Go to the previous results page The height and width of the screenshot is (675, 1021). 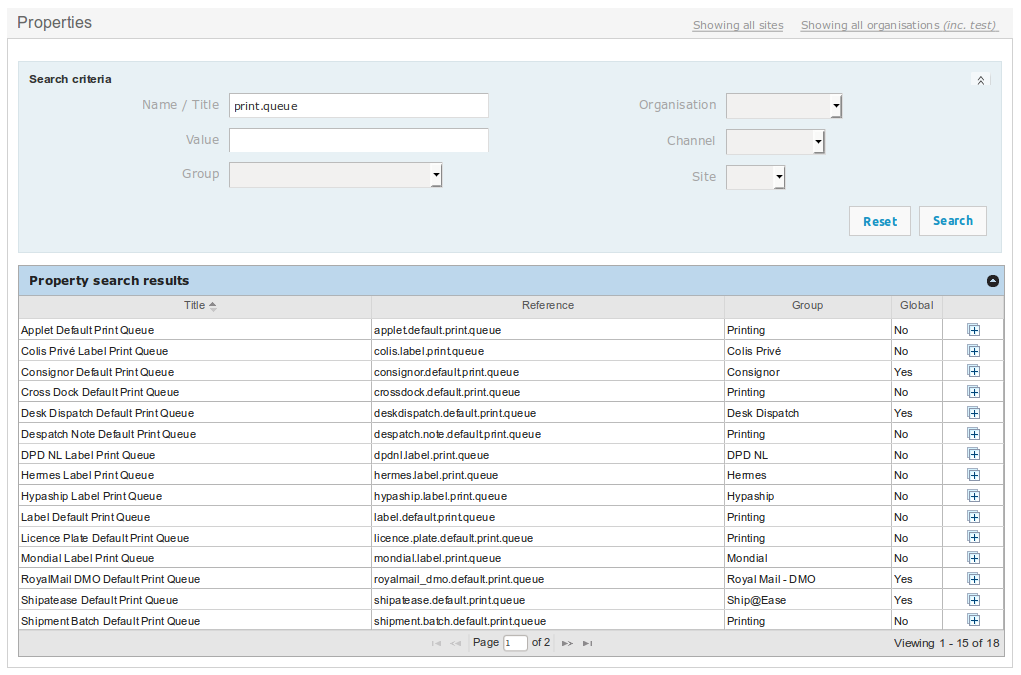tap(456, 643)
